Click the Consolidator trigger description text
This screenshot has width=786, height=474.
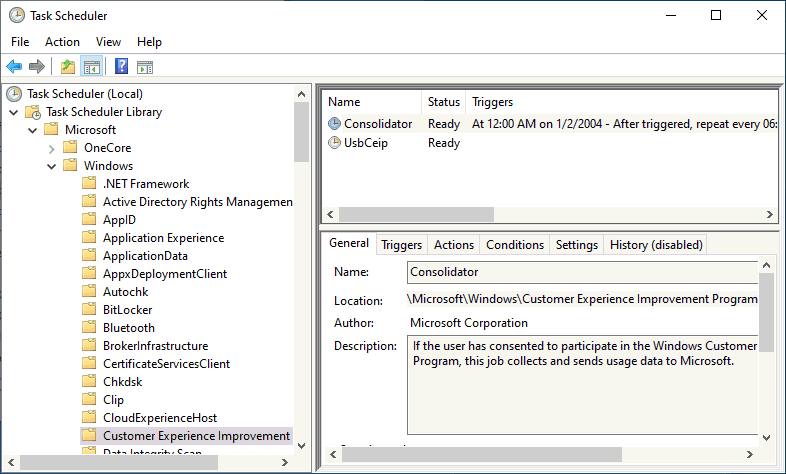click(624, 124)
